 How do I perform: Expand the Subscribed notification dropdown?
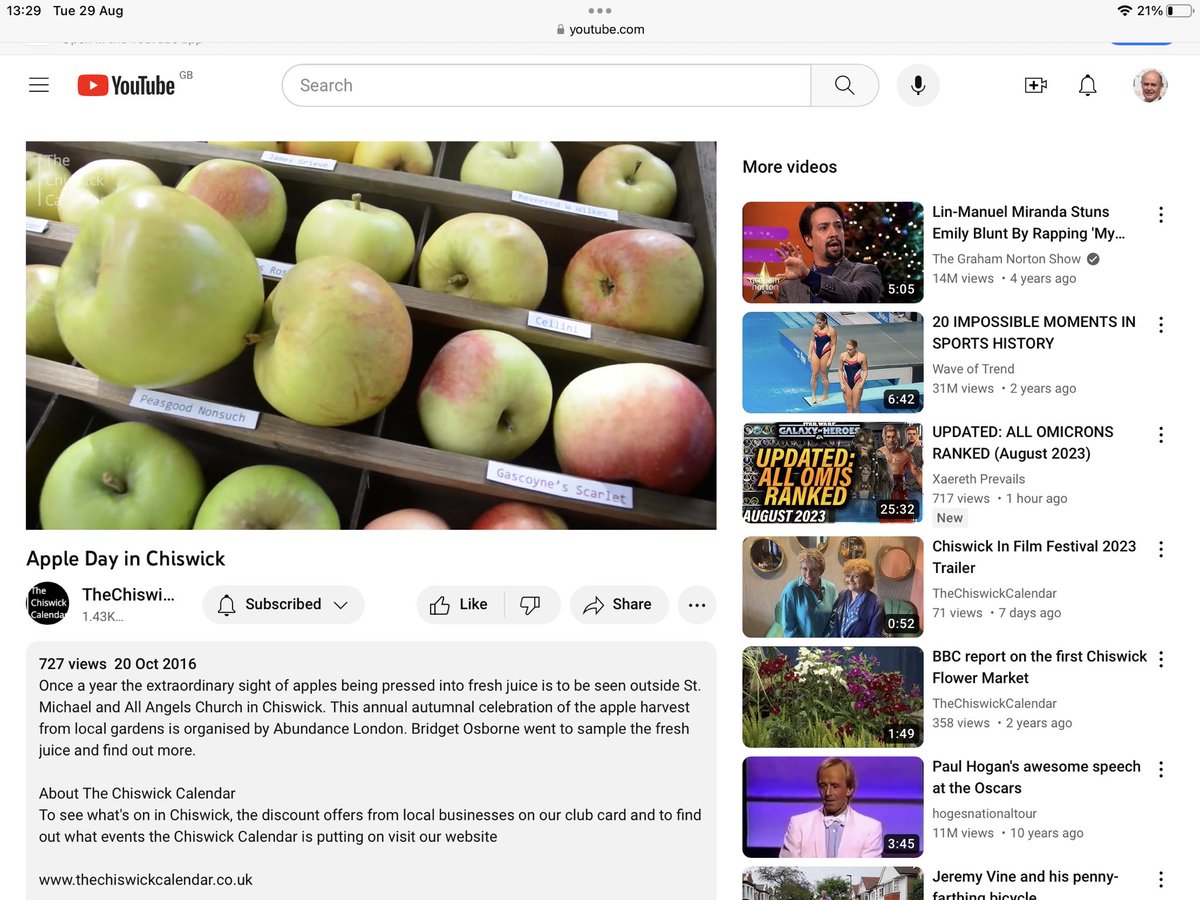coord(283,604)
